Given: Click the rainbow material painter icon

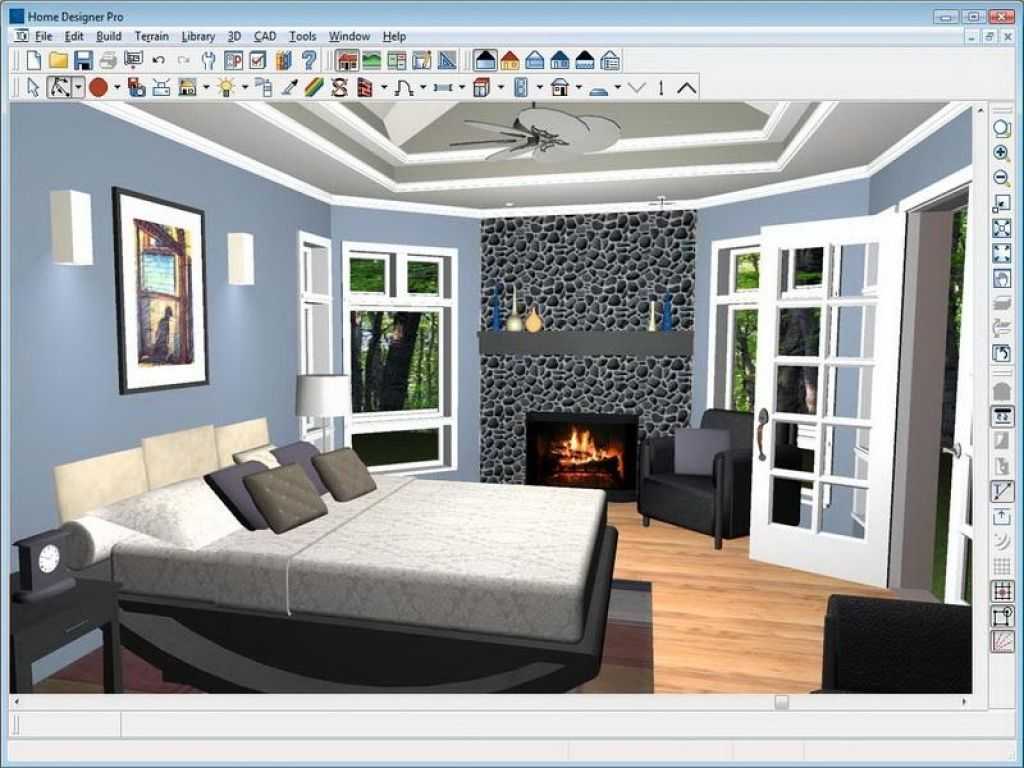Looking at the screenshot, I should click(314, 87).
